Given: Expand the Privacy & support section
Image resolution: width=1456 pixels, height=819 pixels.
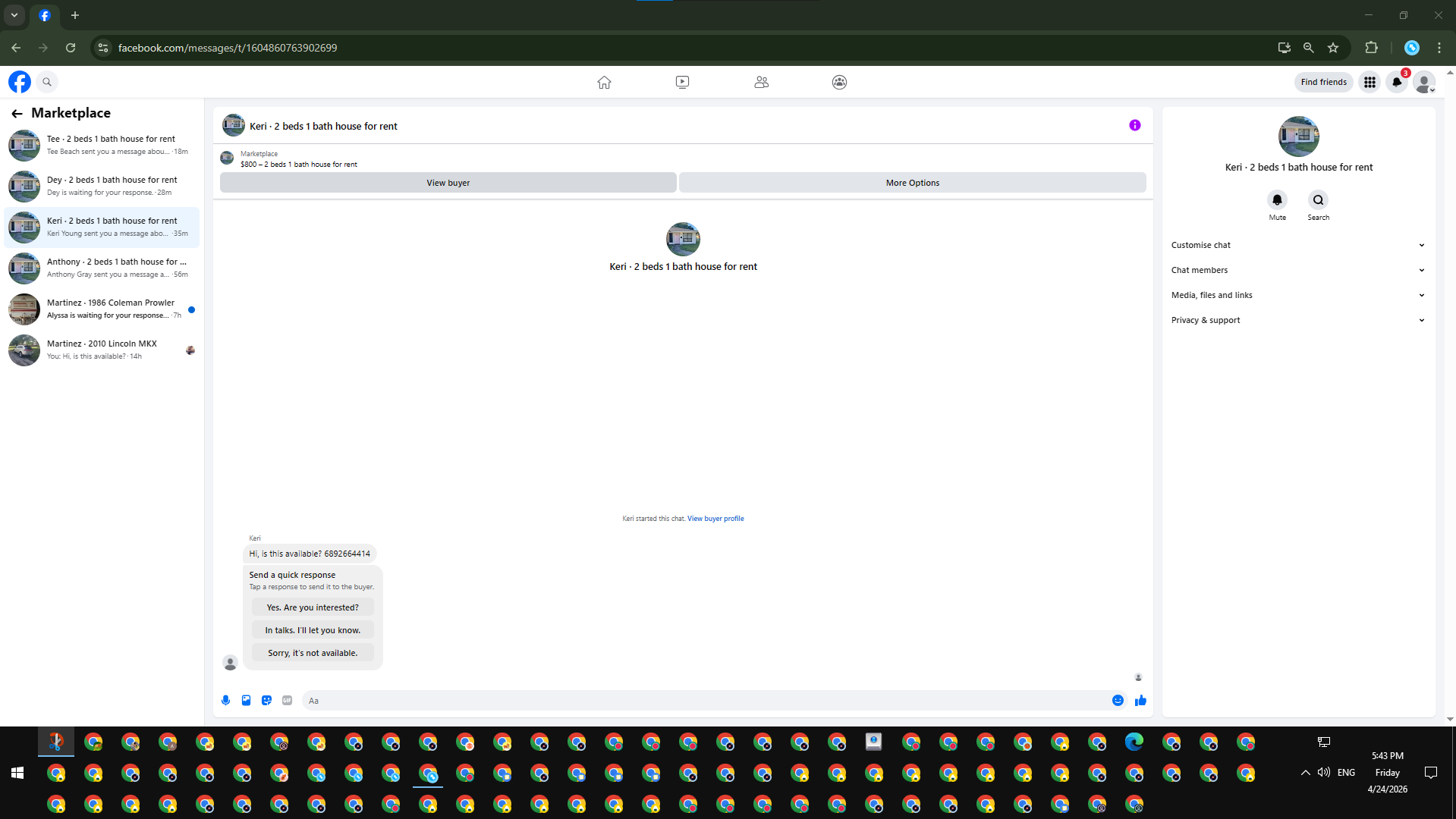Looking at the screenshot, I should pos(1298,320).
